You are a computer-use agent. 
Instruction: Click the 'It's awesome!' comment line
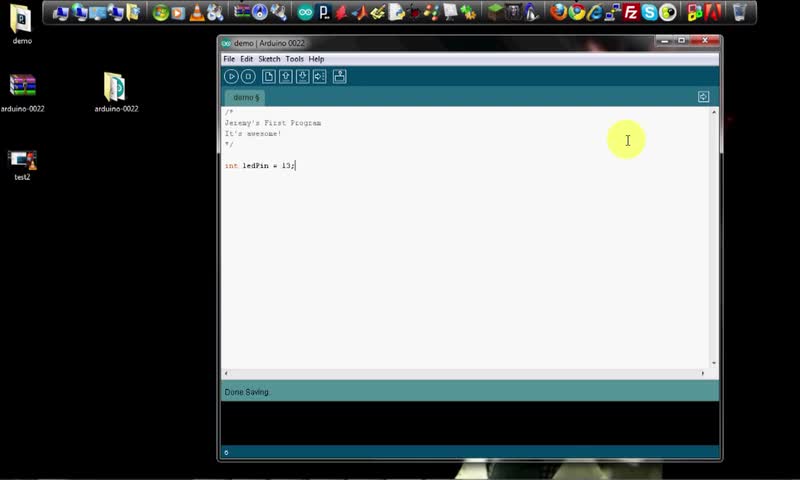tap(253, 134)
